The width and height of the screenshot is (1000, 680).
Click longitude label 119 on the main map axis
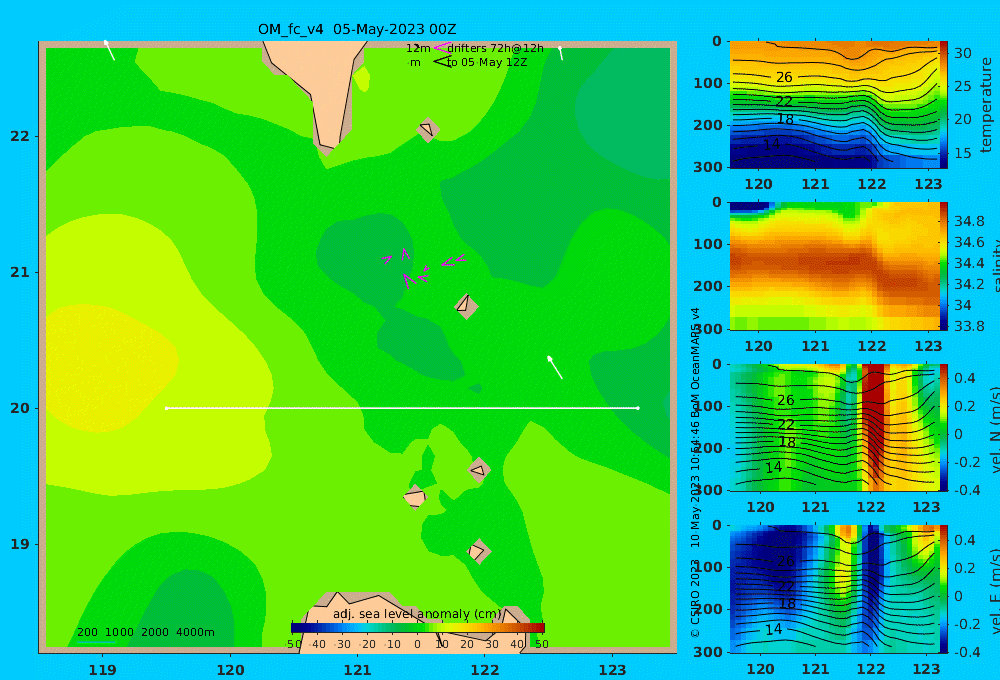[103, 670]
